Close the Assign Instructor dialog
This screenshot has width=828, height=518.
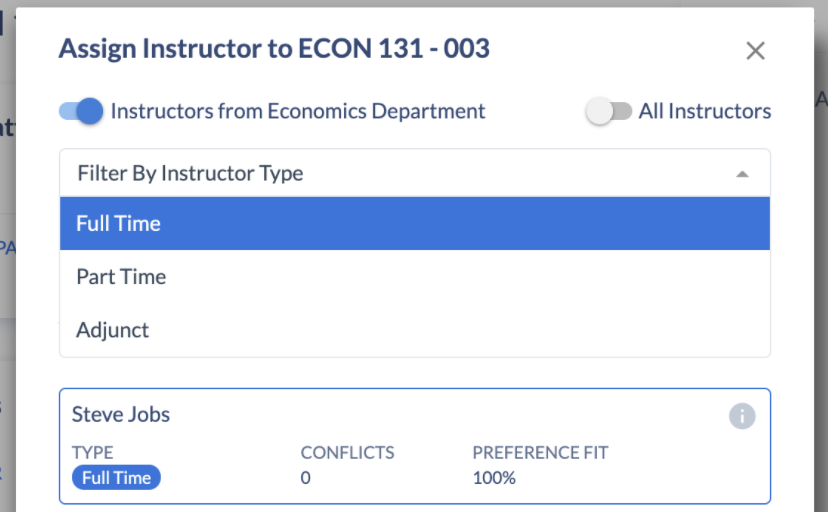pyautogui.click(x=755, y=51)
